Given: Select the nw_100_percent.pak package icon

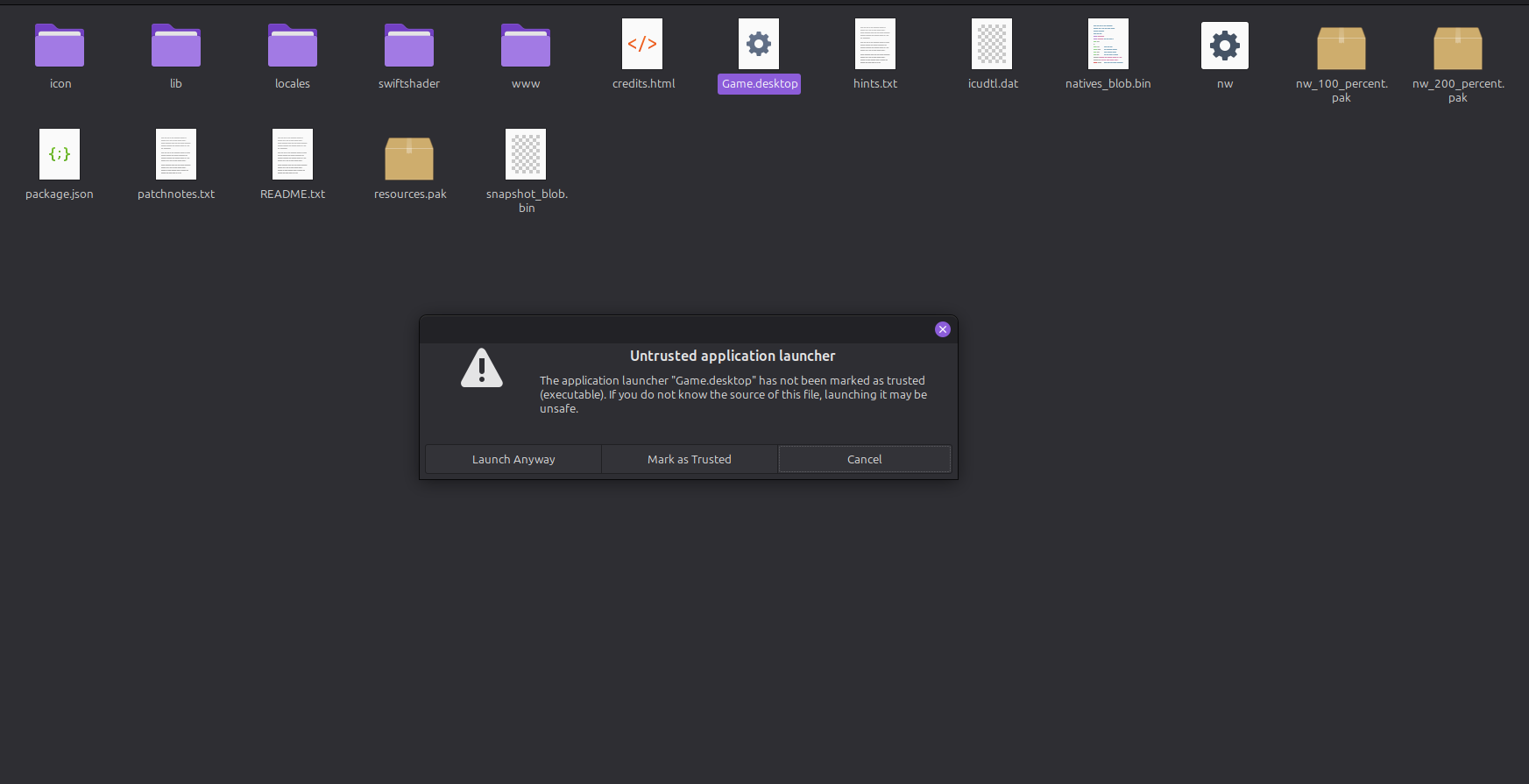Looking at the screenshot, I should point(1341,48).
